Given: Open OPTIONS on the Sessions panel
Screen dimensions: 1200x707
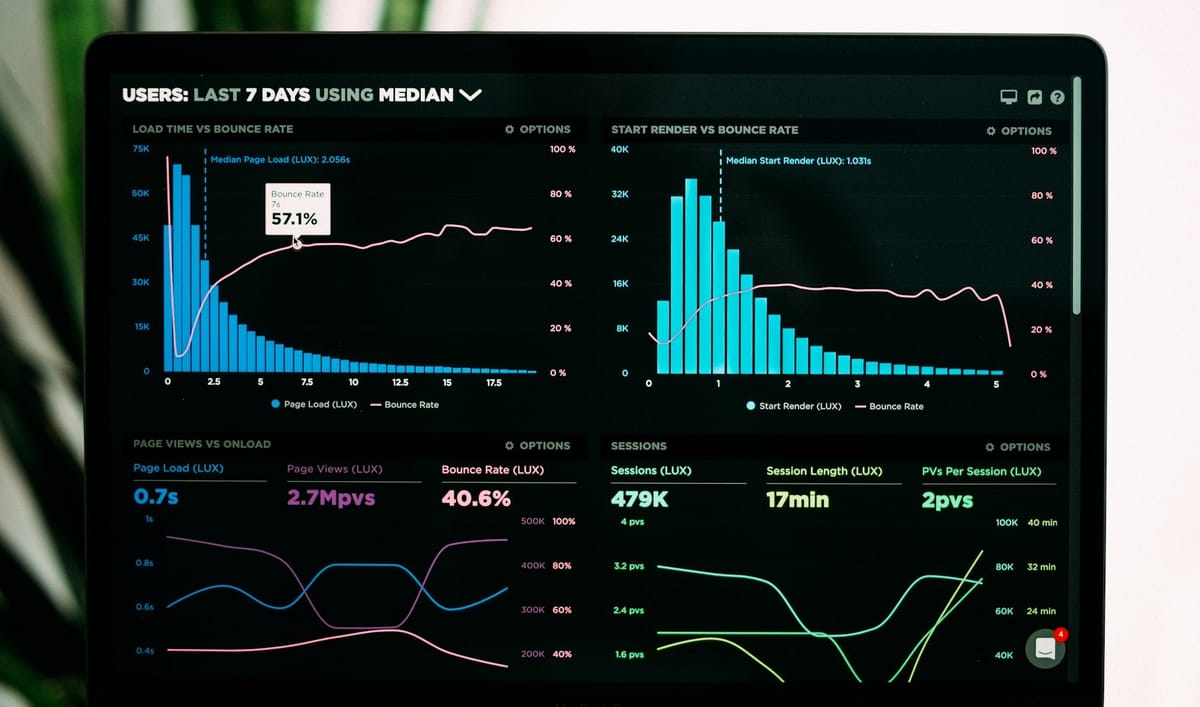Looking at the screenshot, I should (1020, 447).
